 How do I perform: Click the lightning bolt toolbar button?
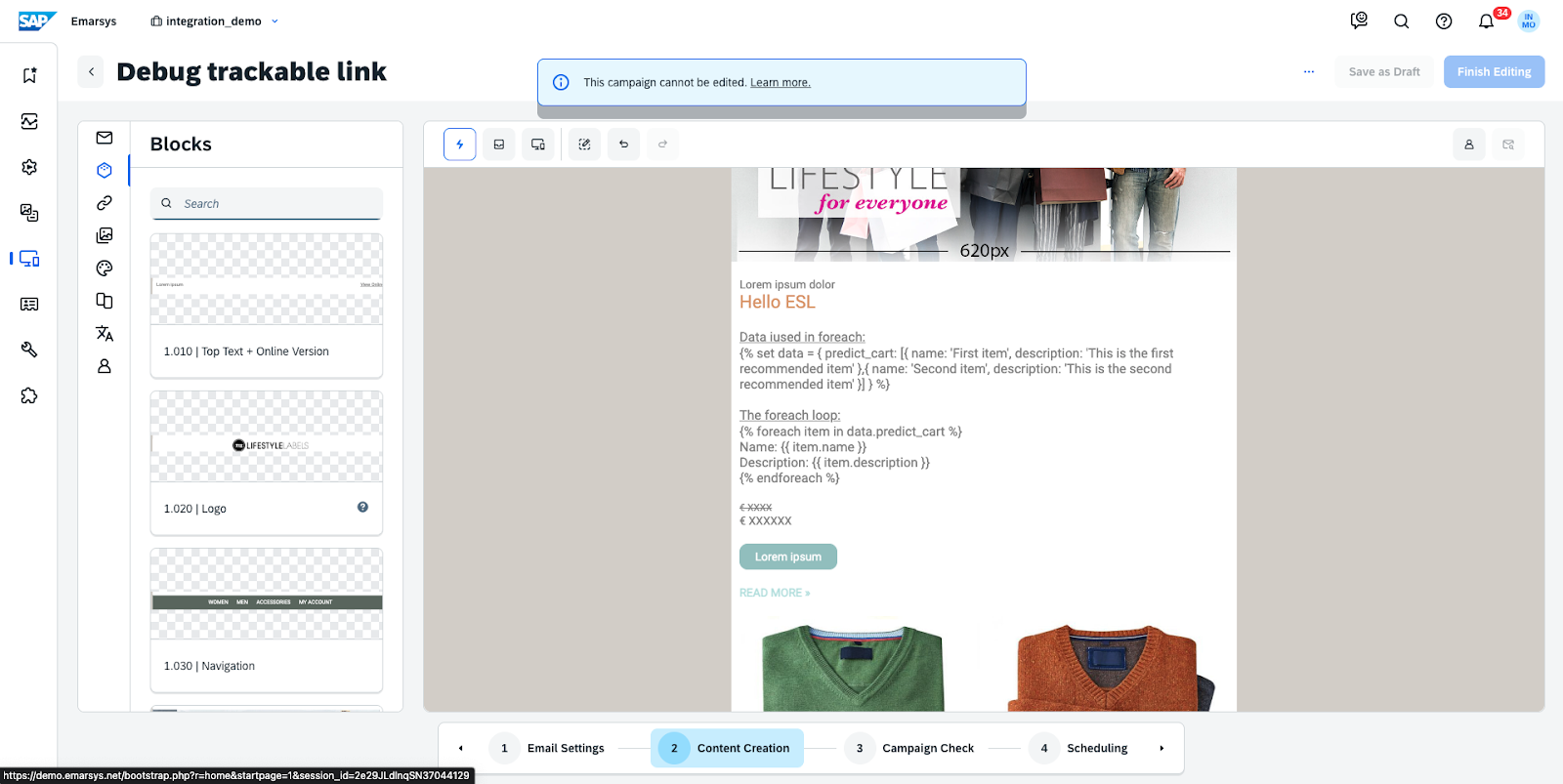pyautogui.click(x=460, y=144)
